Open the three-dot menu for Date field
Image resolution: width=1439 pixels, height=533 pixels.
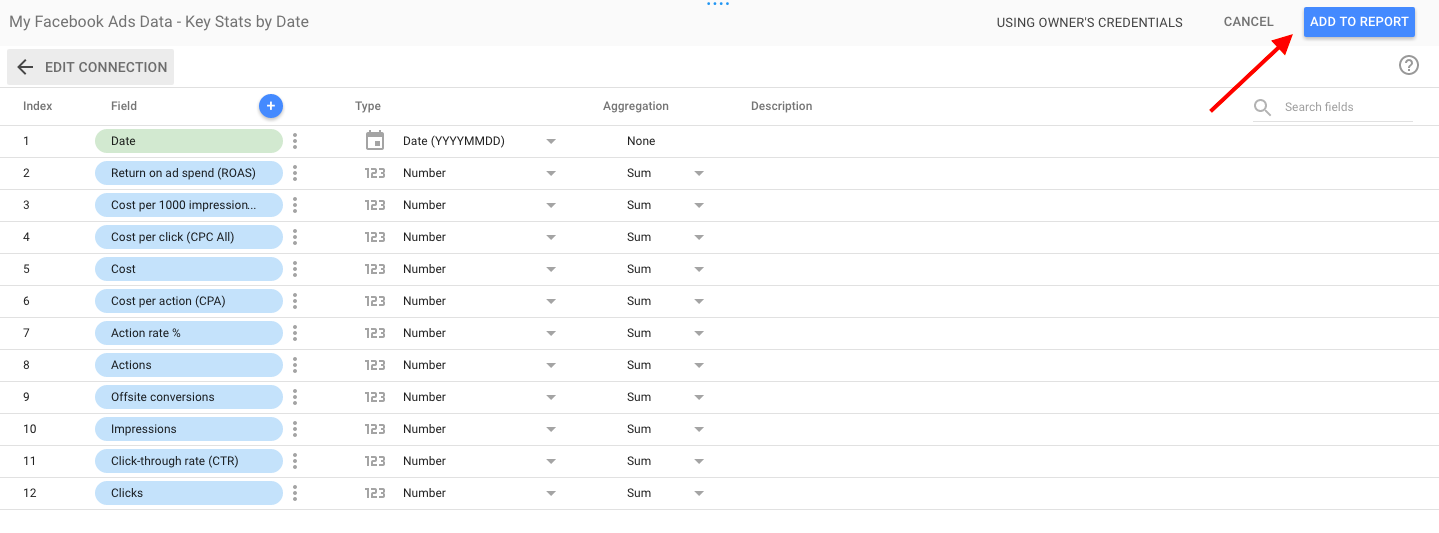point(295,141)
